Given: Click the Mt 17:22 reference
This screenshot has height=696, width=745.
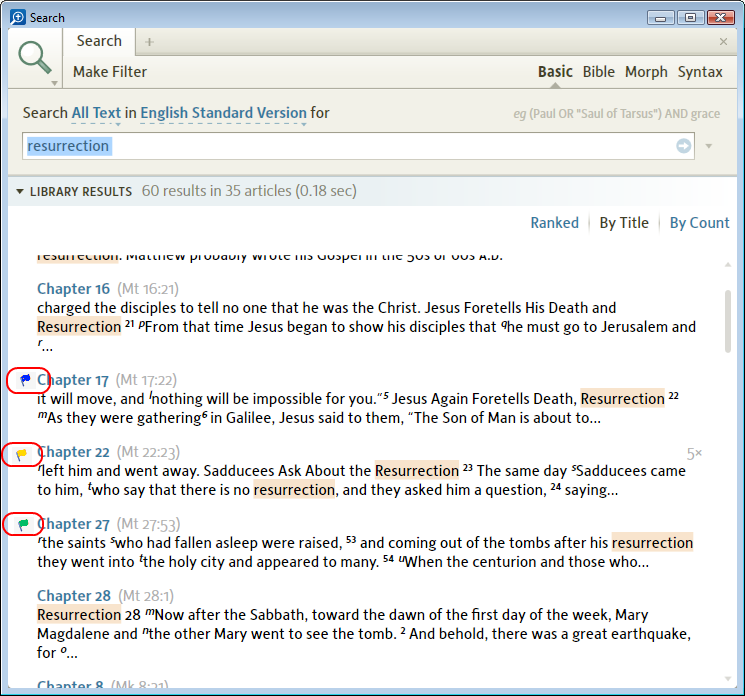Looking at the screenshot, I should (146, 380).
